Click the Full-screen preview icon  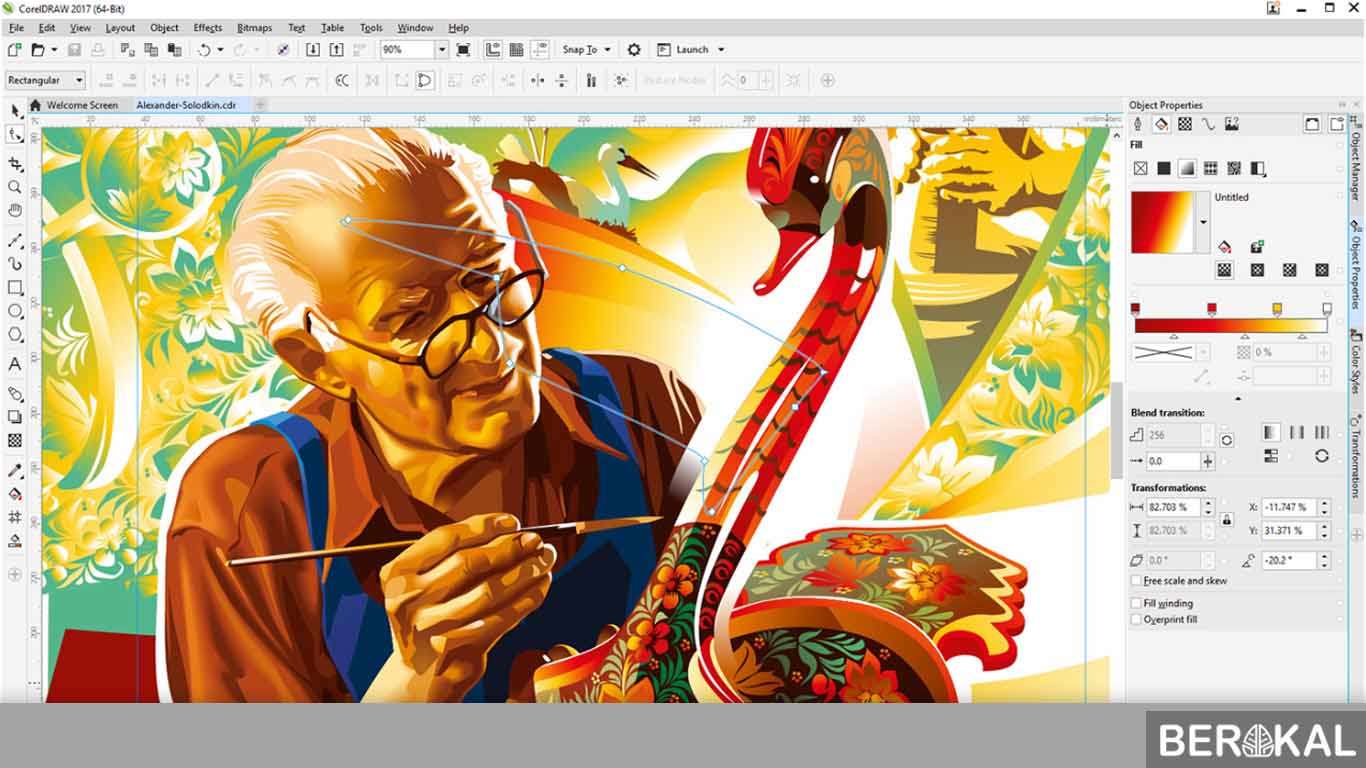[x=462, y=49]
